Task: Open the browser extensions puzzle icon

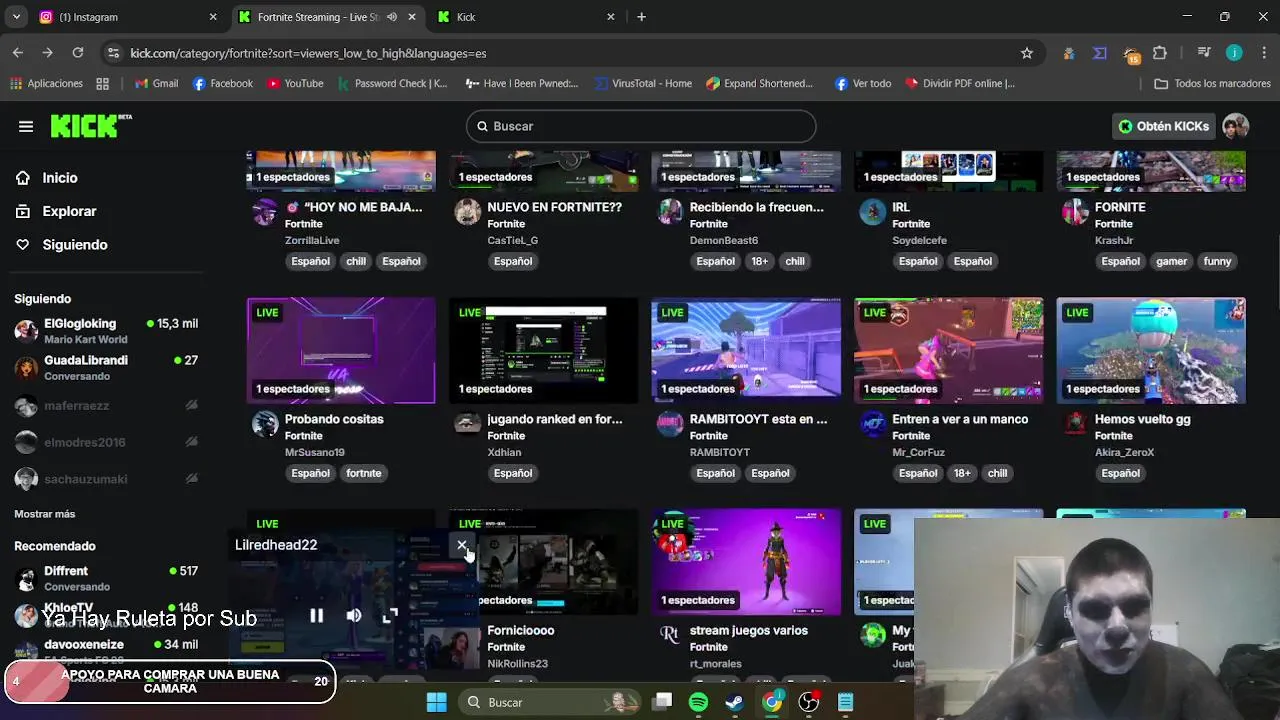Action: click(1160, 53)
